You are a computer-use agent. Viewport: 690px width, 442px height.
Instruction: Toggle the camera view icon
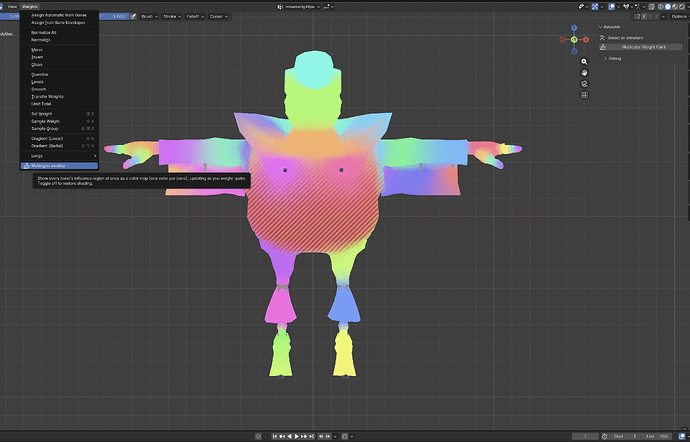[584, 84]
